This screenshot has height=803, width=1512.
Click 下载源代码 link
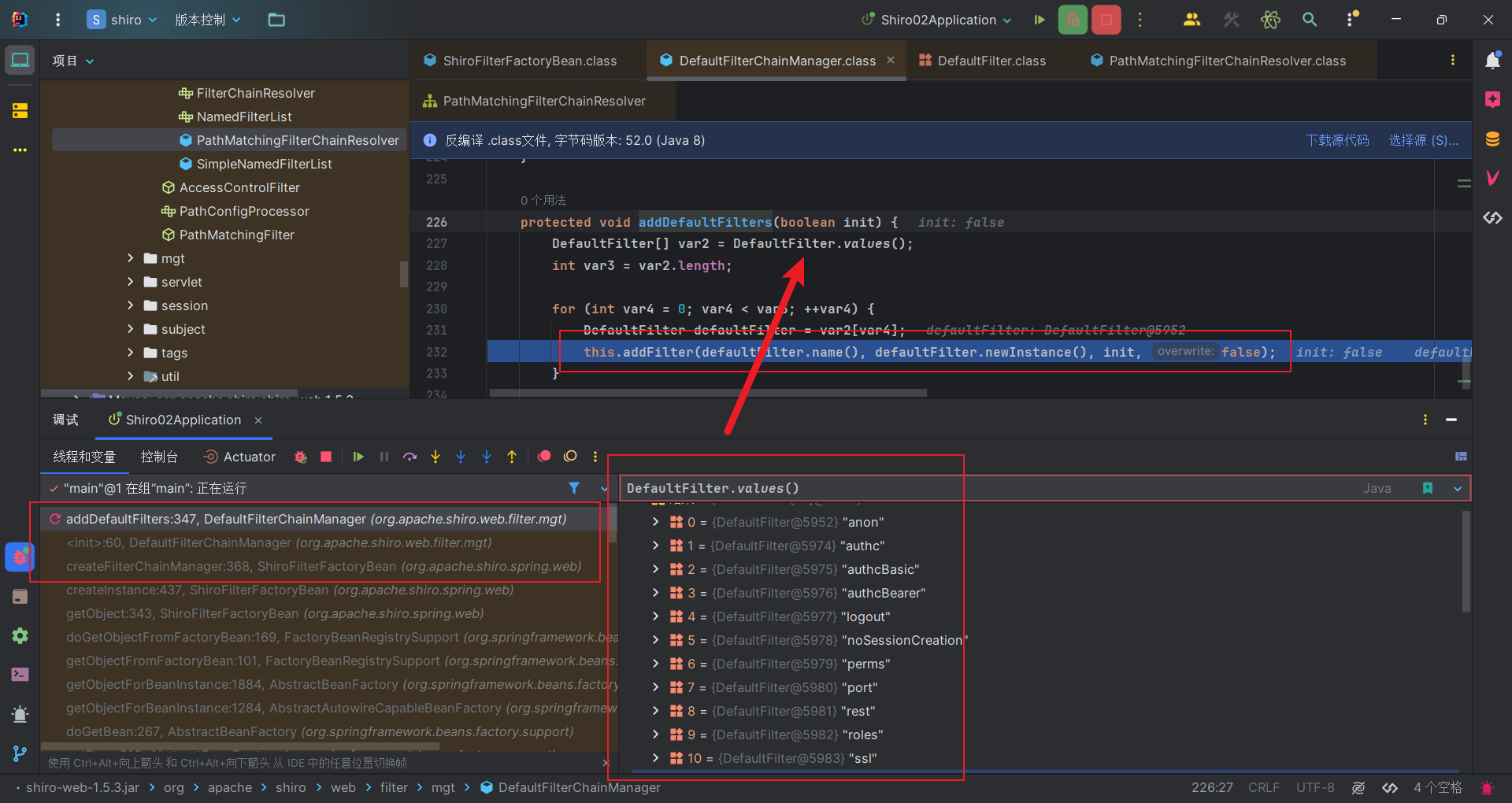pyautogui.click(x=1337, y=140)
